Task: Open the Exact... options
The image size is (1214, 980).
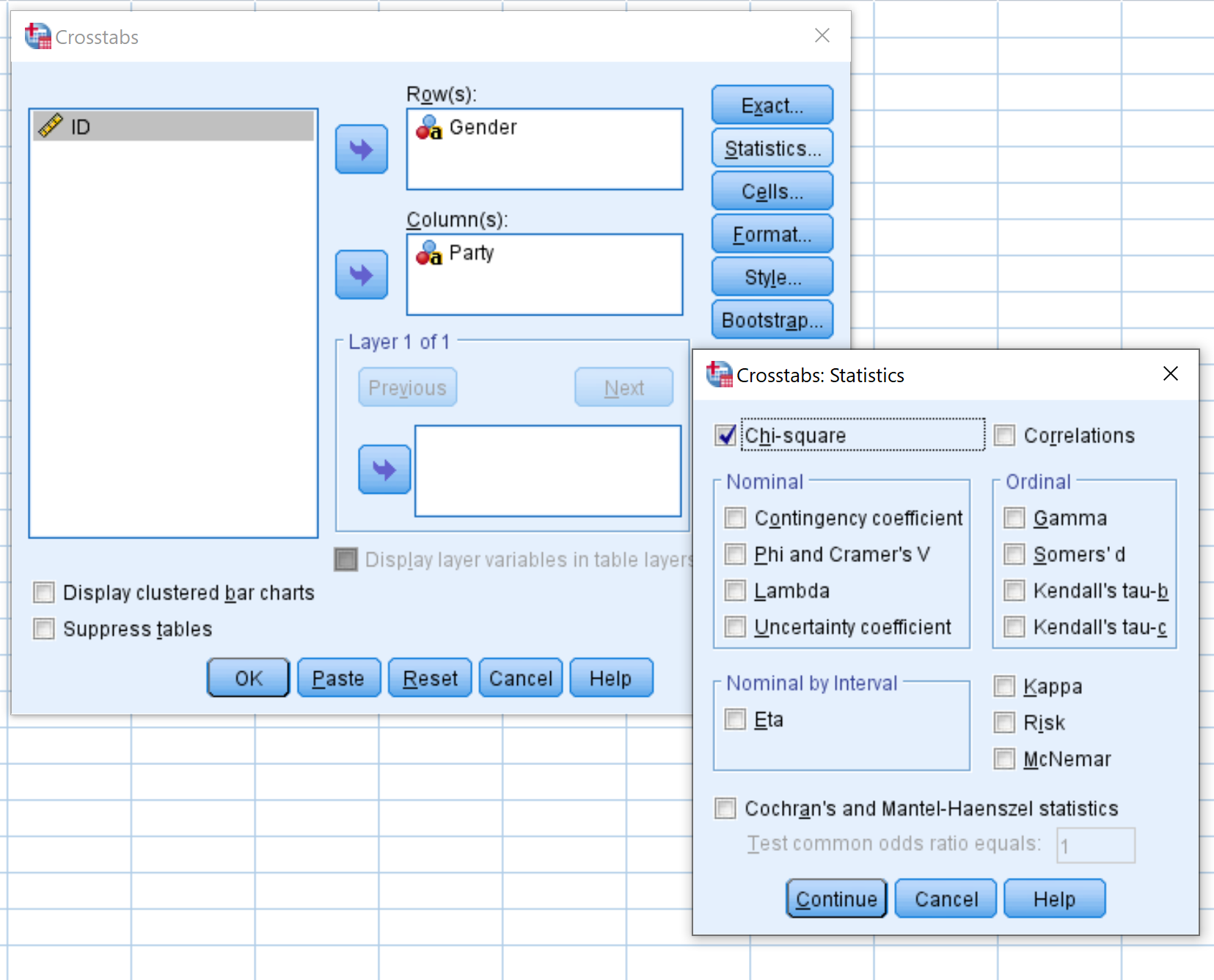Action: [x=772, y=105]
